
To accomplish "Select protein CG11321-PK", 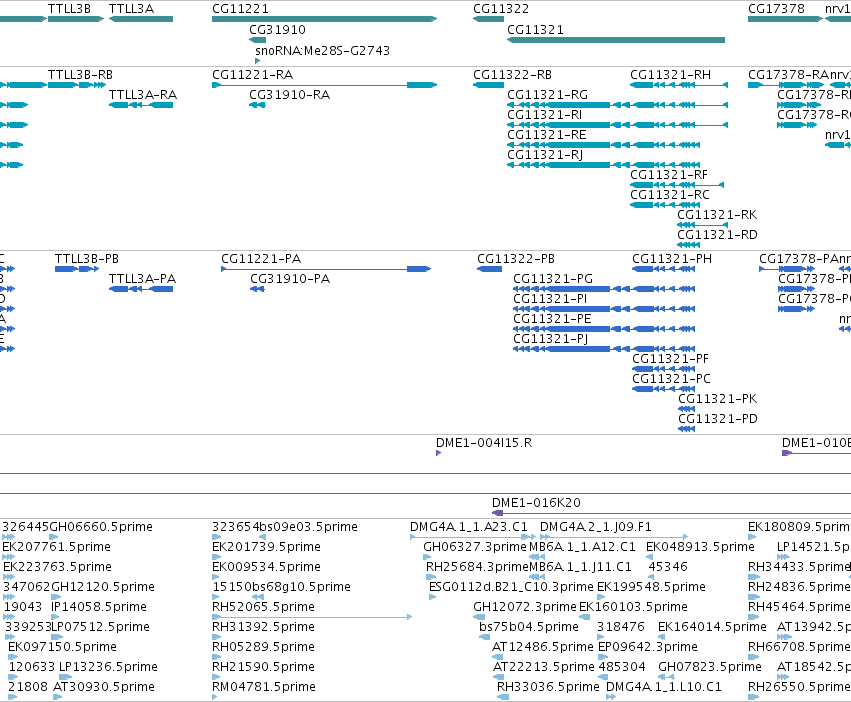I will 717,400.
